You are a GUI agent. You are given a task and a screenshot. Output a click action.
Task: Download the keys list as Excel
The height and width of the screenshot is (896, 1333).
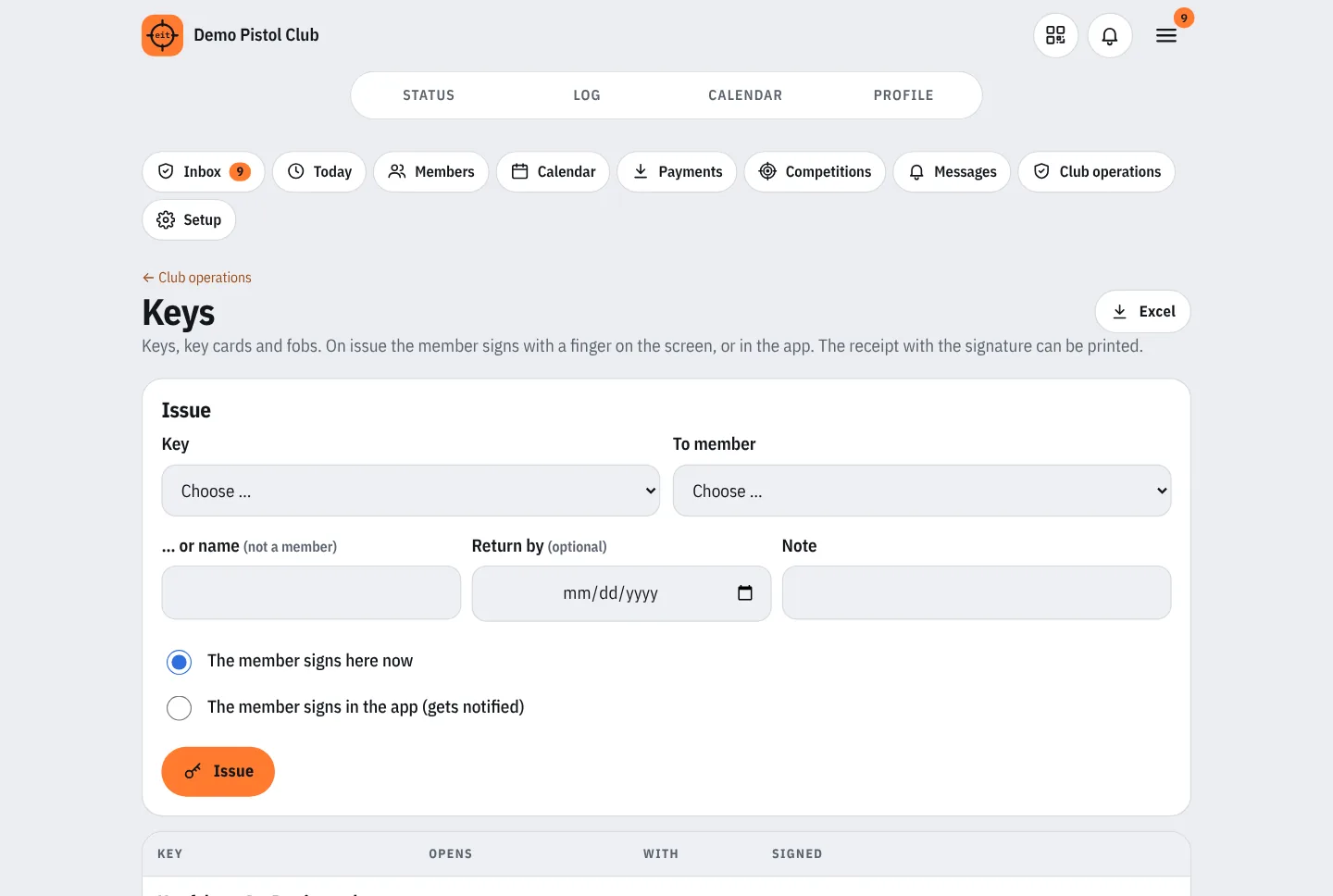point(1143,312)
